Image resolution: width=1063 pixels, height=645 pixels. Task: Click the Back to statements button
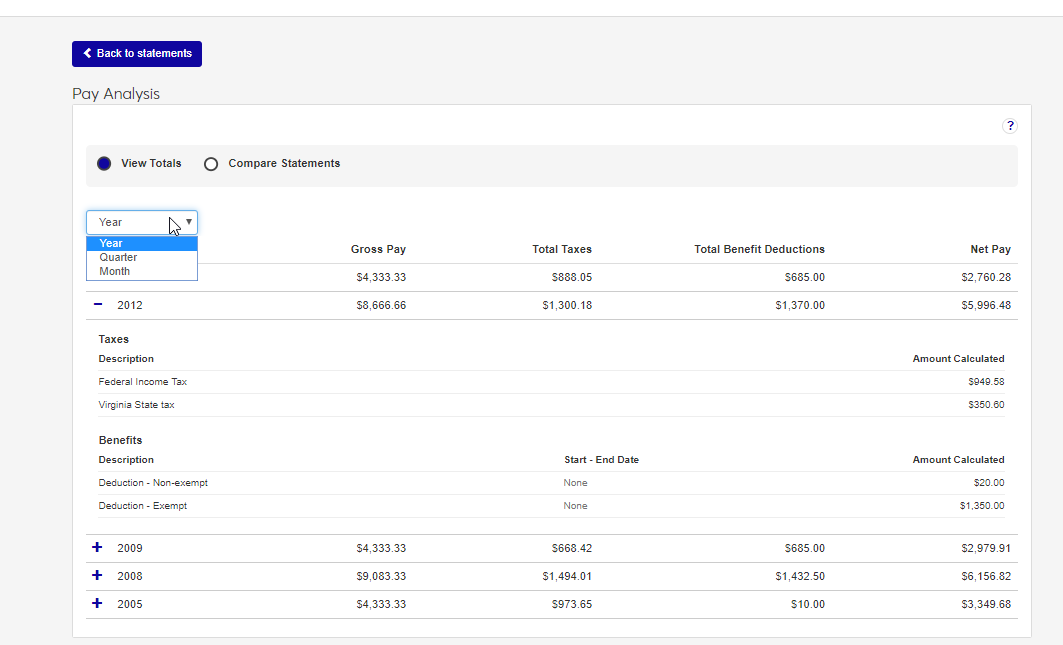tap(137, 54)
